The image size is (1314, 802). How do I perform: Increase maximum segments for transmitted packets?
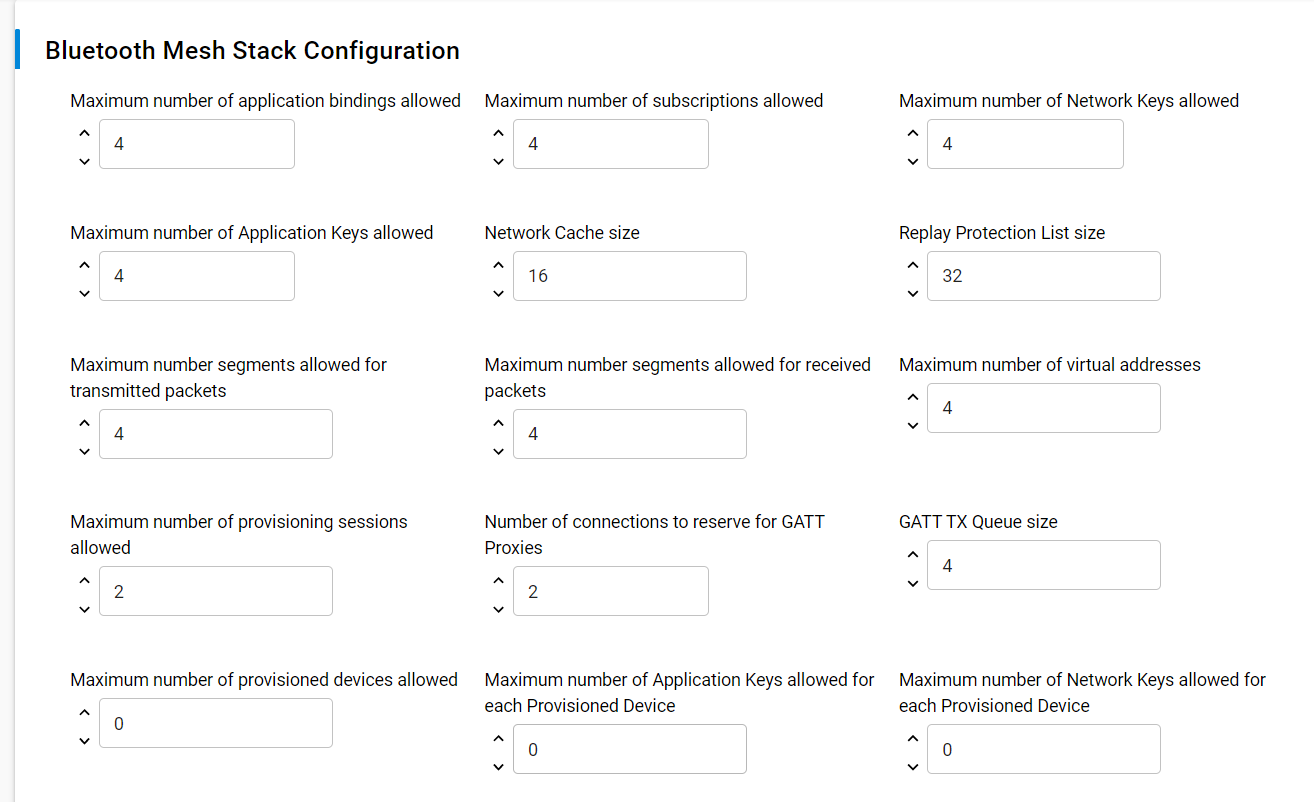tap(84, 422)
